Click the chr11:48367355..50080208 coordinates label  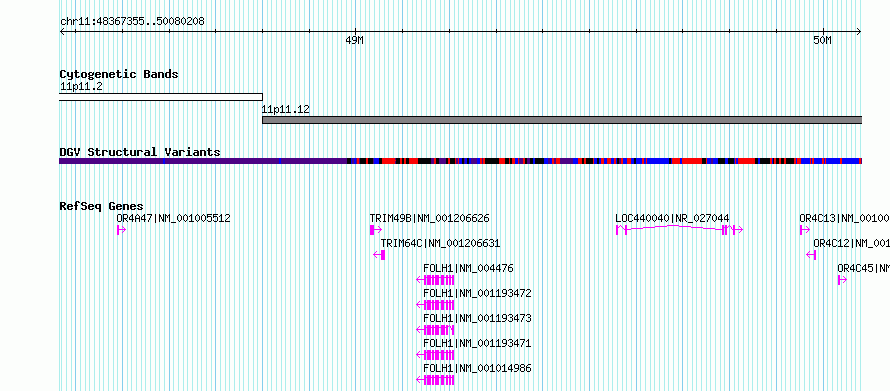[x=132, y=22]
